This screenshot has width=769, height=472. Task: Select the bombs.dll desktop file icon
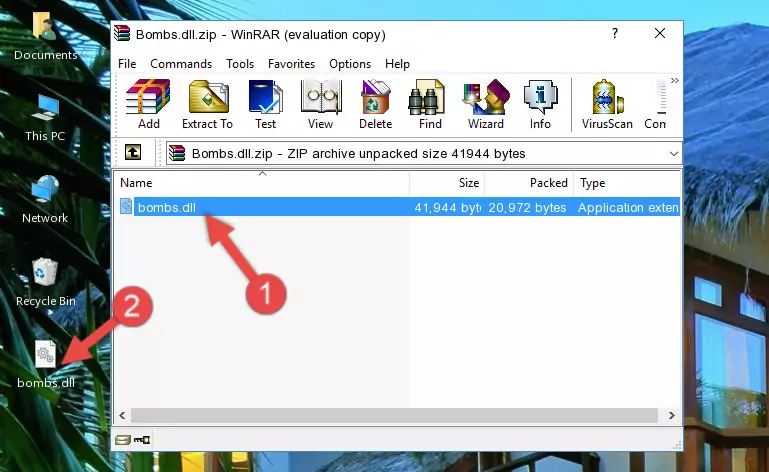(x=46, y=365)
